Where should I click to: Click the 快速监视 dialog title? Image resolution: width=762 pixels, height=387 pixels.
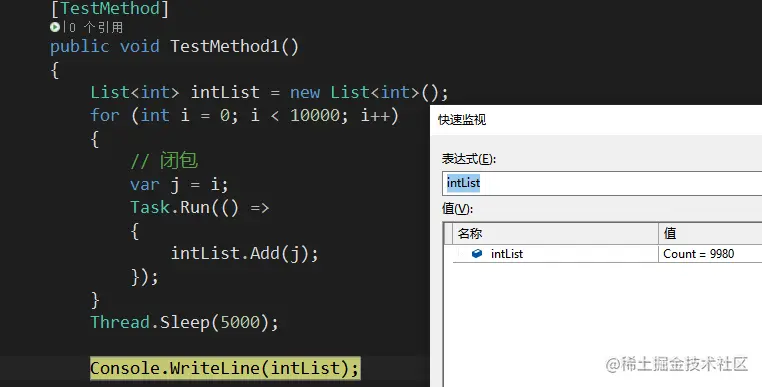(462, 120)
